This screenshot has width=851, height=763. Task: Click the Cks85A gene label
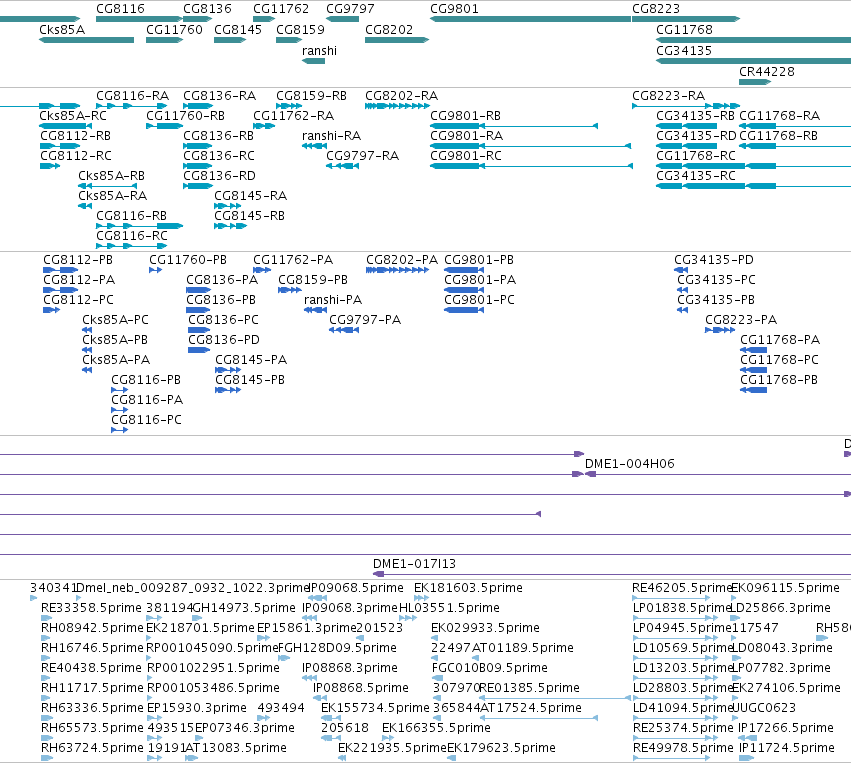pyautogui.click(x=62, y=30)
